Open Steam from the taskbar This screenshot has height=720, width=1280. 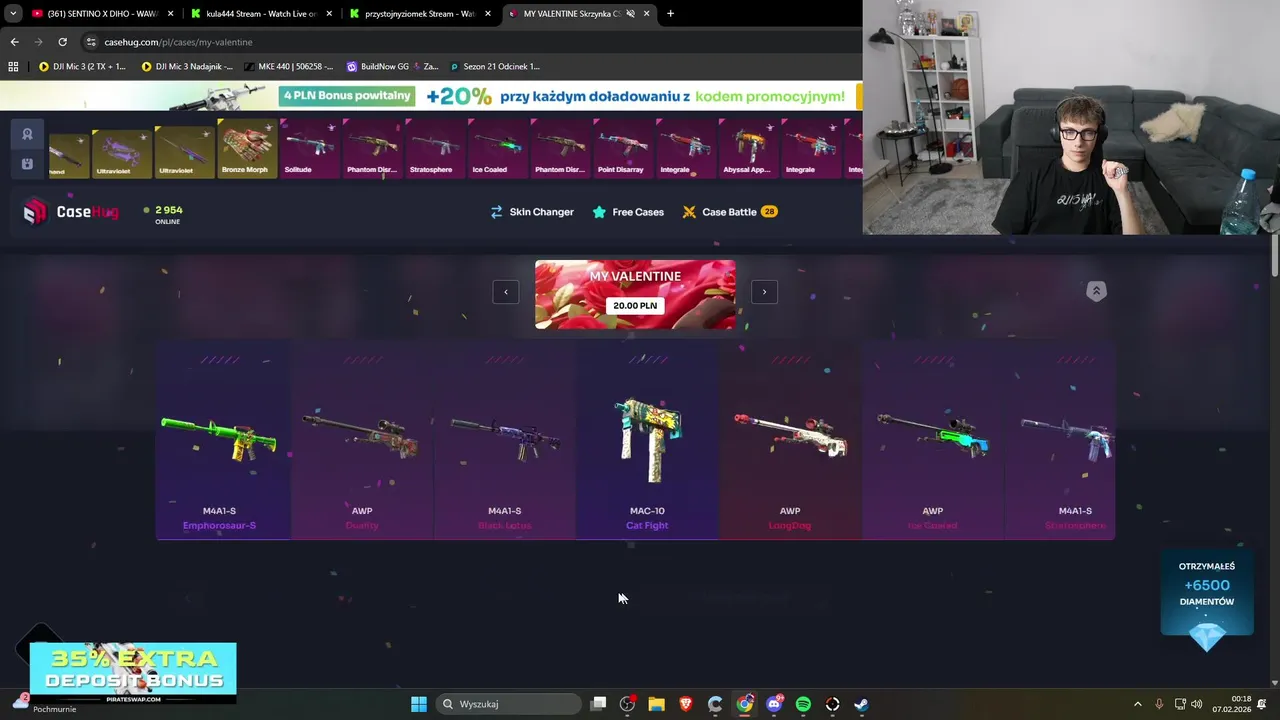tap(862, 704)
